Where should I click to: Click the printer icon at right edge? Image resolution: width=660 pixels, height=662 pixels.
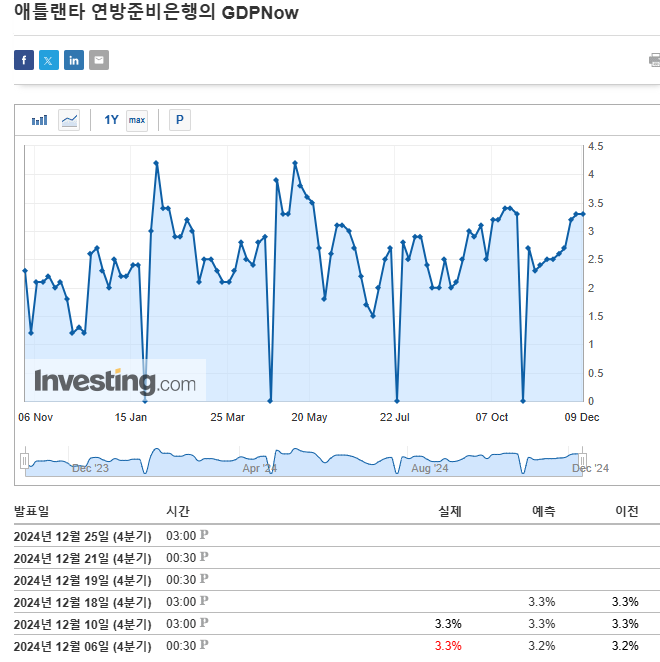pos(654,60)
